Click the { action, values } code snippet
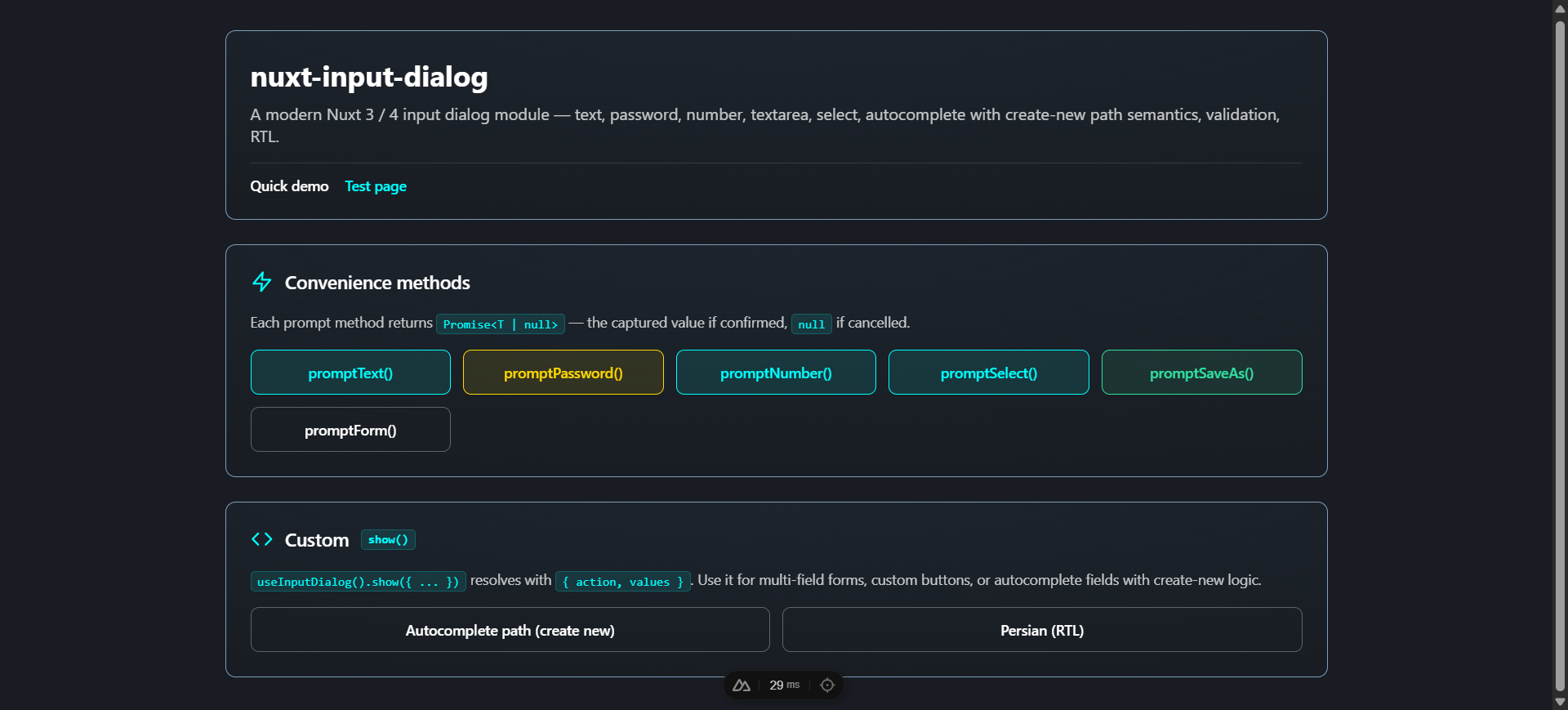 tap(623, 582)
